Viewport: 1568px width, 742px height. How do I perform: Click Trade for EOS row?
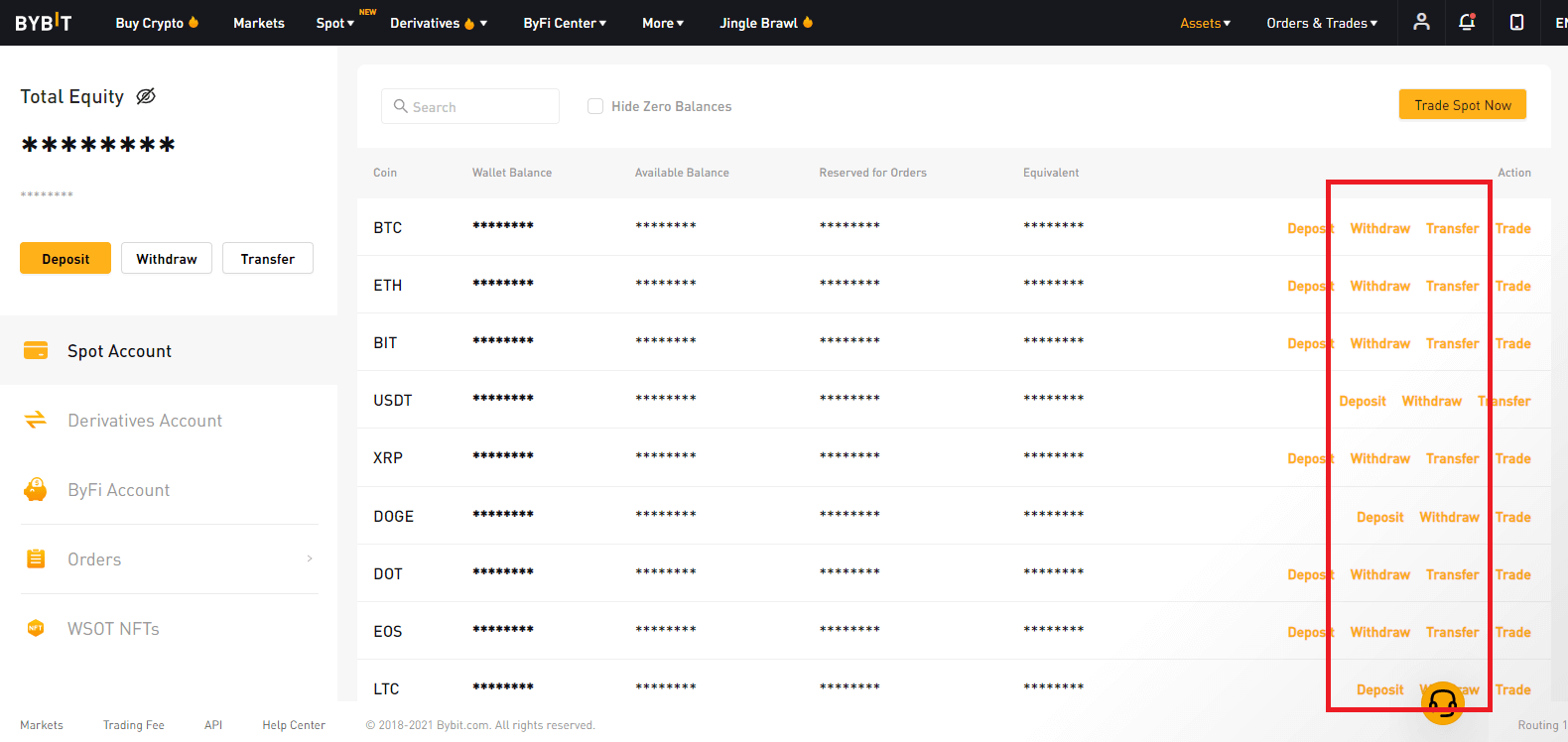click(1512, 632)
